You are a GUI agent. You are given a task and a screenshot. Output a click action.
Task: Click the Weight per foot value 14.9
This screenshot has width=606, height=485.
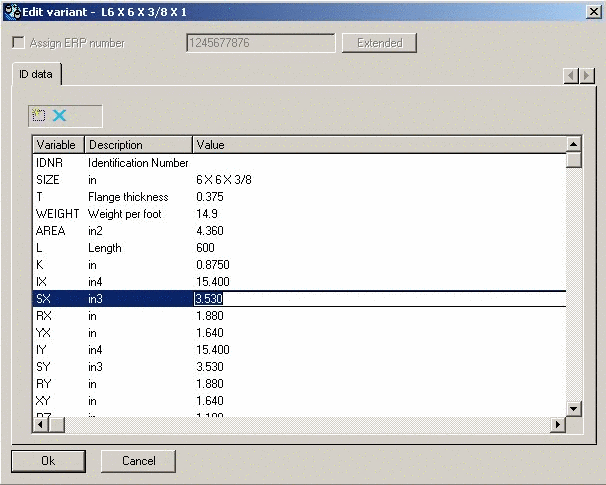[x=207, y=214]
